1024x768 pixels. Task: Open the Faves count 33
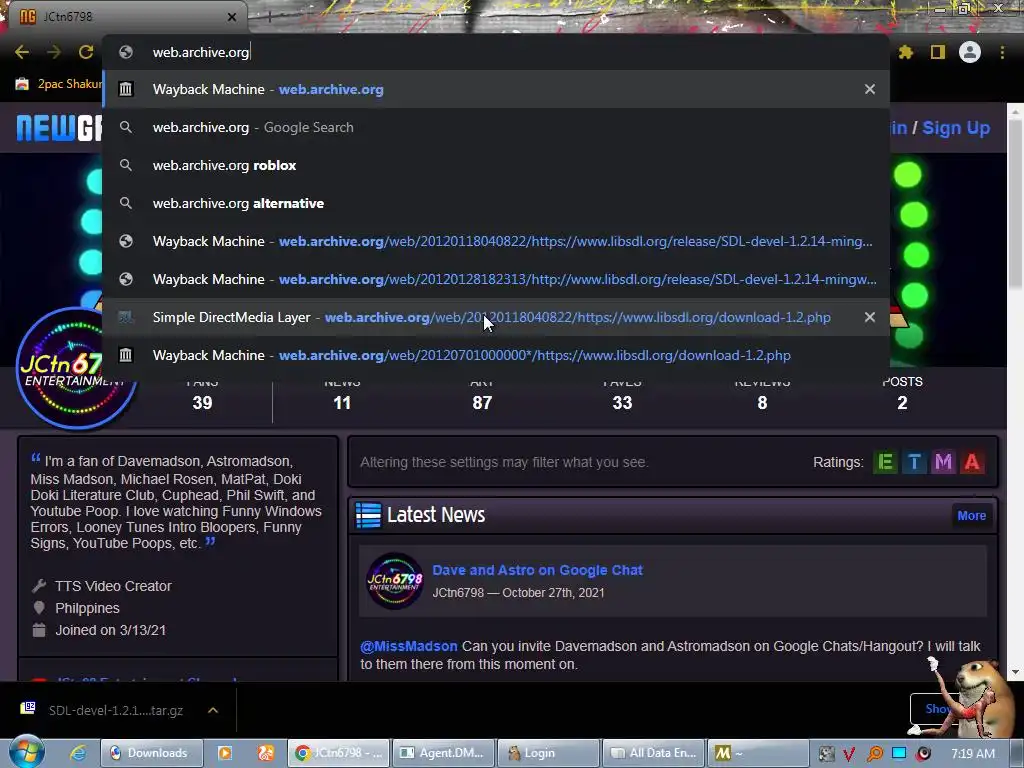622,403
